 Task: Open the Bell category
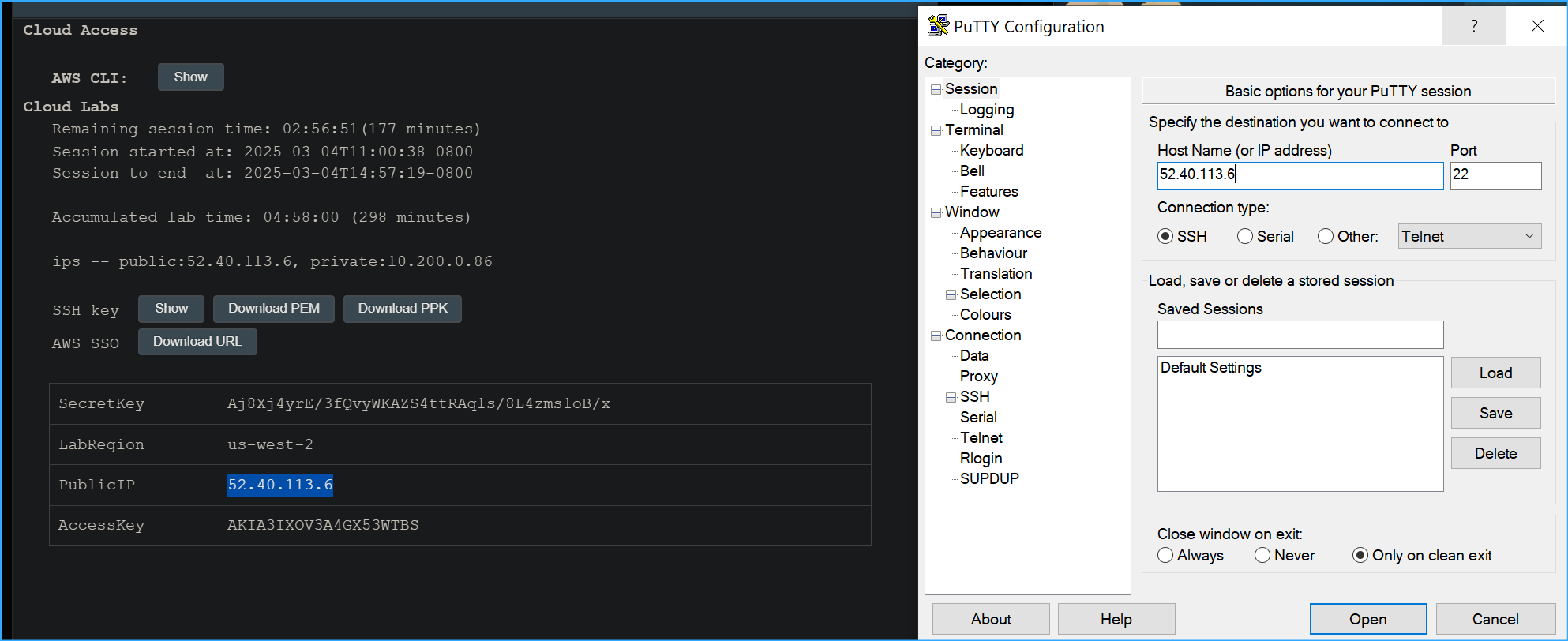pos(972,171)
